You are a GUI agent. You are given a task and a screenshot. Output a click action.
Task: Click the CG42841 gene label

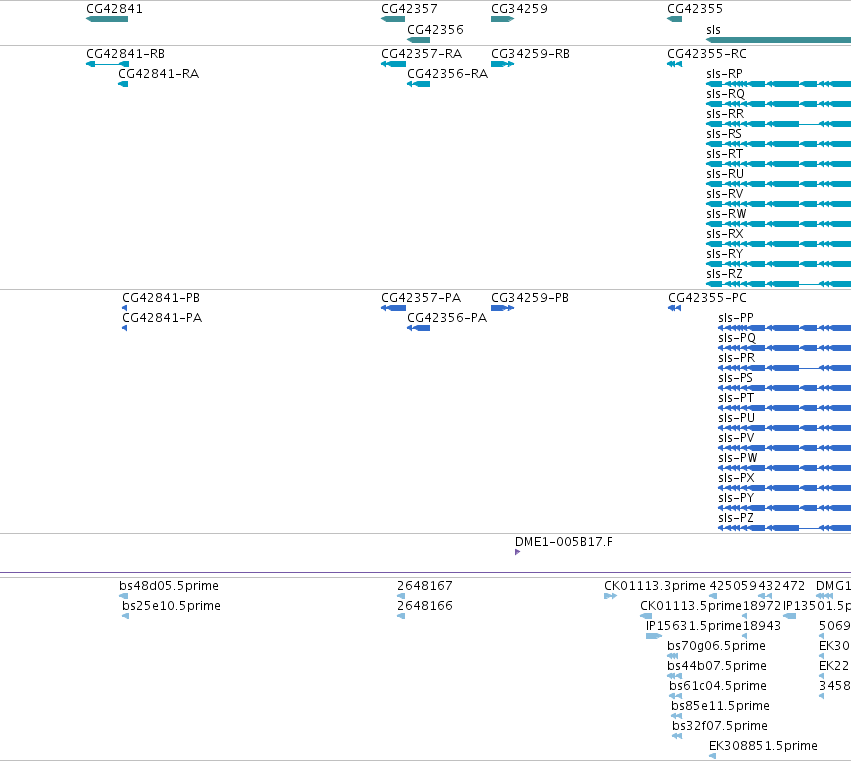point(114,9)
